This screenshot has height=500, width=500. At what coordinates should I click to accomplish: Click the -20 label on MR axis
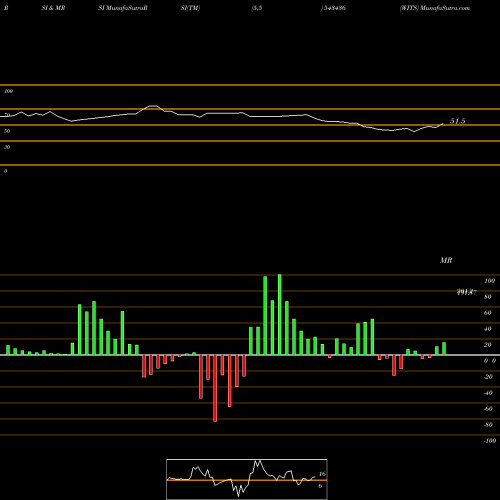488,377
